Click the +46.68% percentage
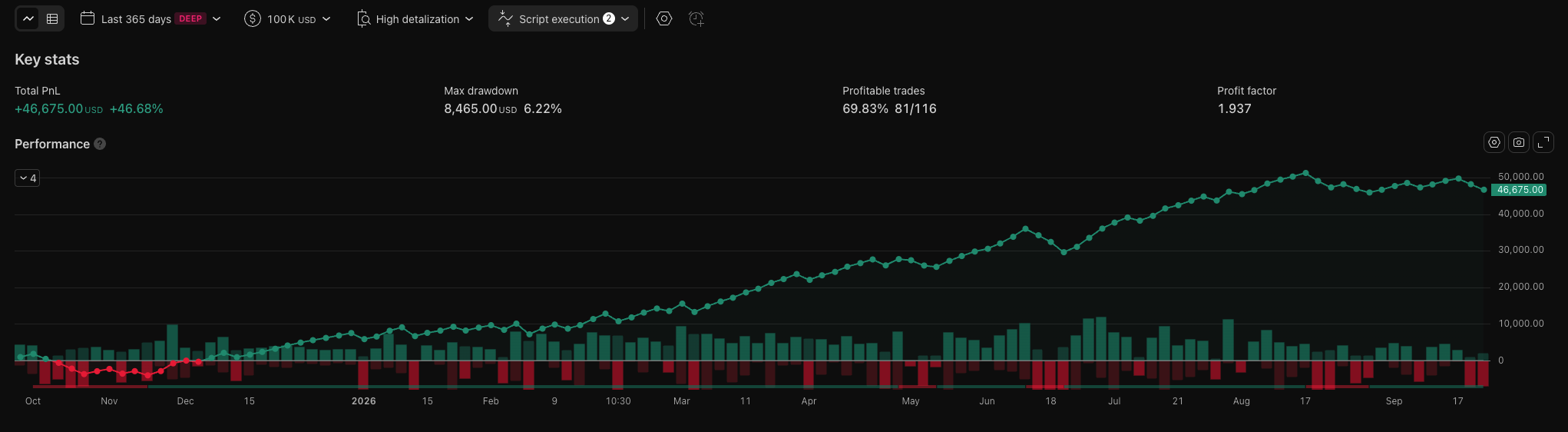The width and height of the screenshot is (1568, 432). coord(137,109)
